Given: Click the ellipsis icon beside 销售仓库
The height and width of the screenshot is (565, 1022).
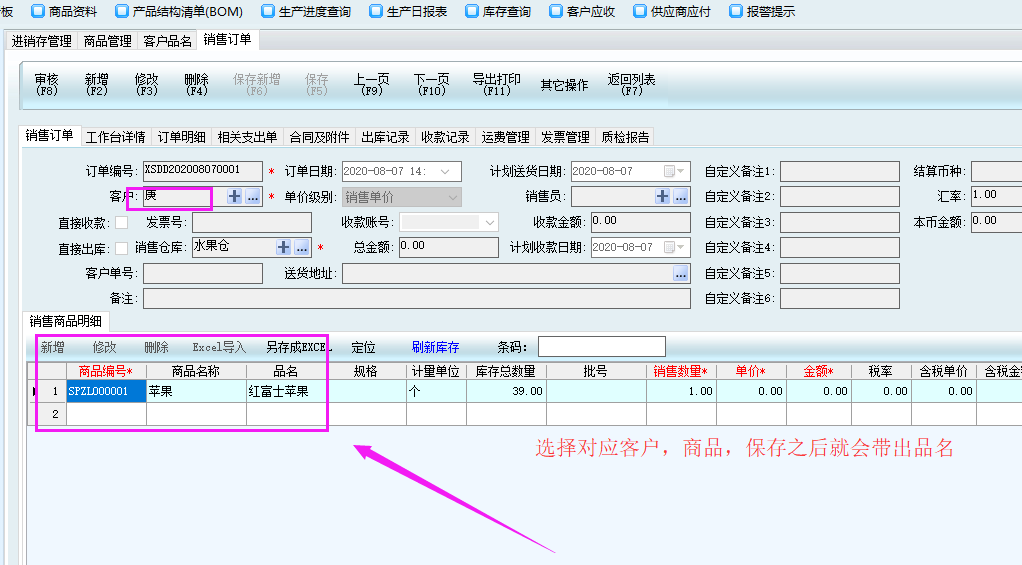Looking at the screenshot, I should [x=301, y=247].
